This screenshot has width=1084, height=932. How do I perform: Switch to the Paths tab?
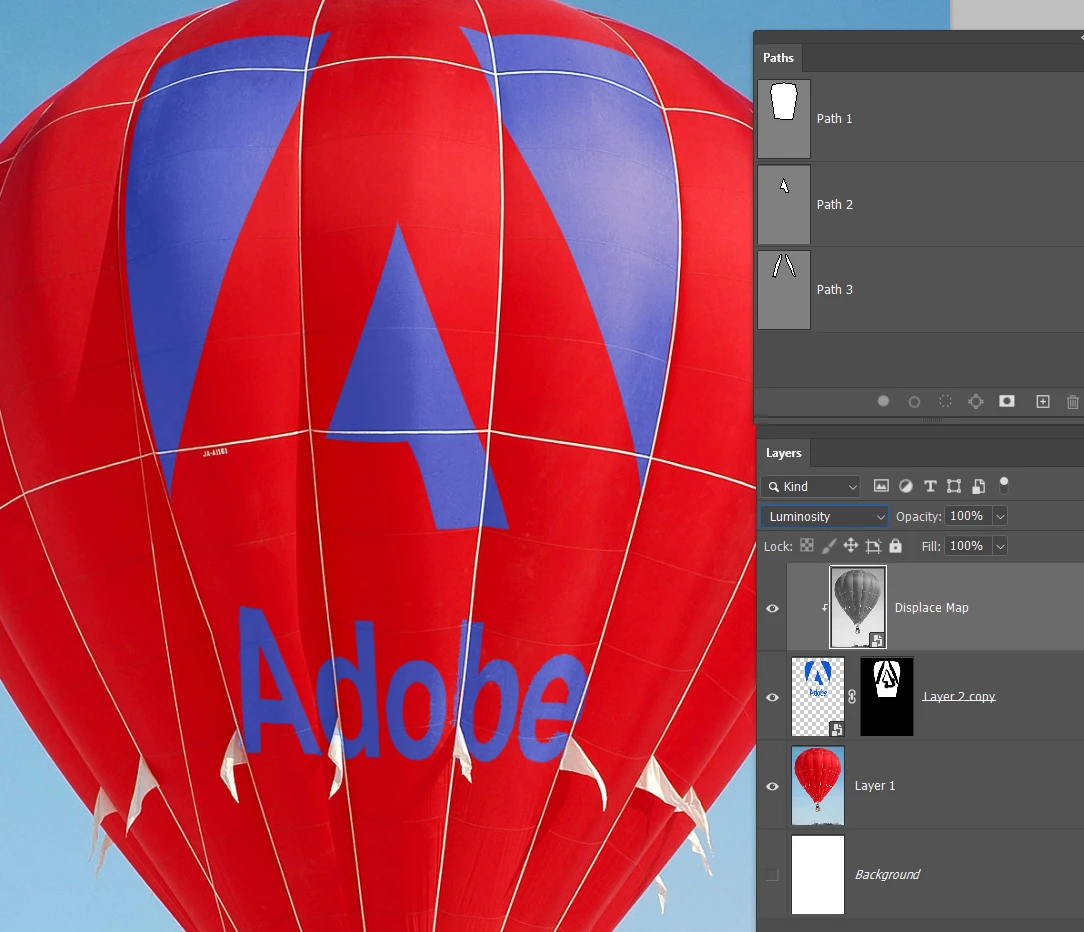(778, 58)
